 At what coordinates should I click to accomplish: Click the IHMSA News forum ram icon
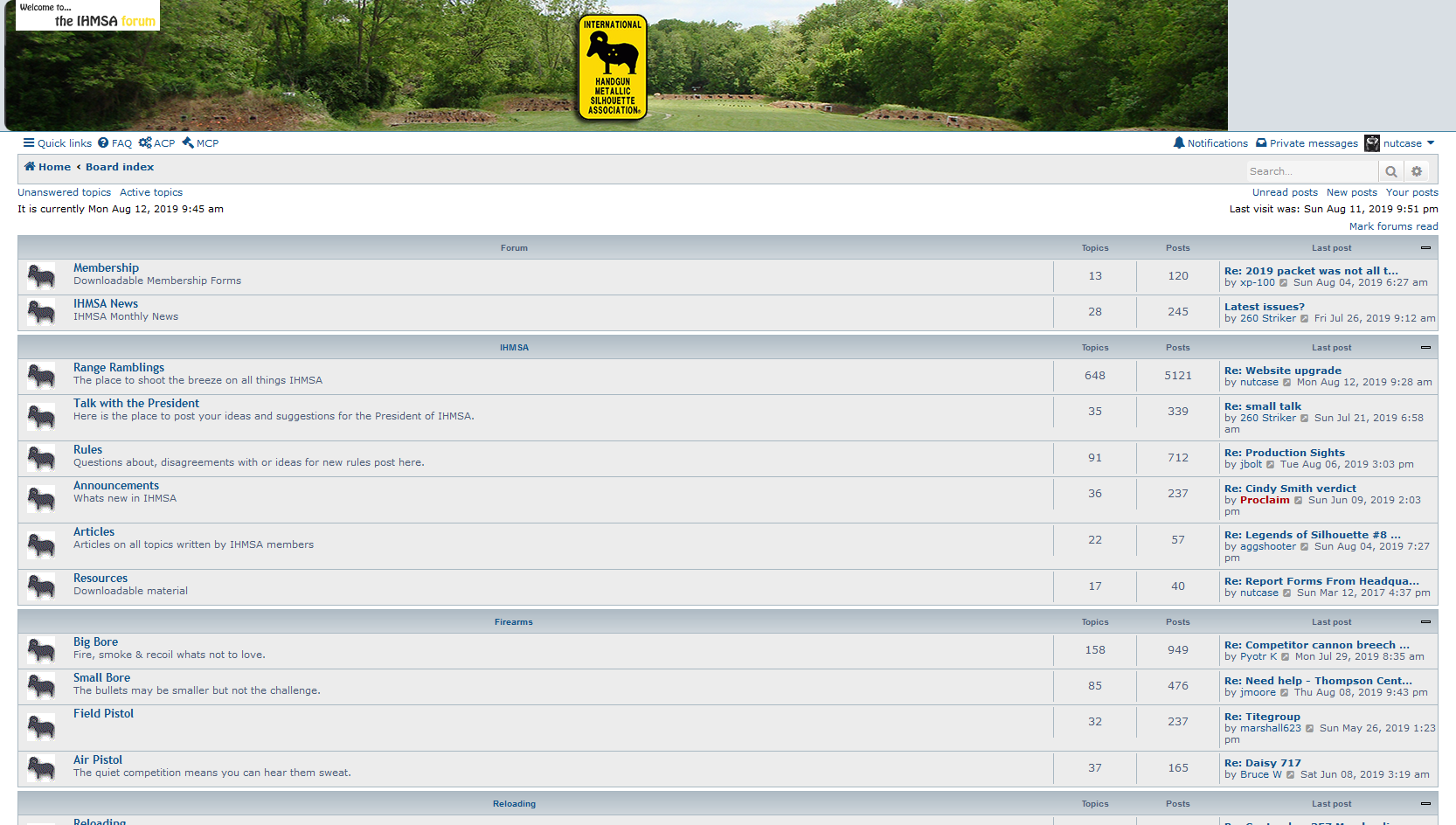(41, 312)
